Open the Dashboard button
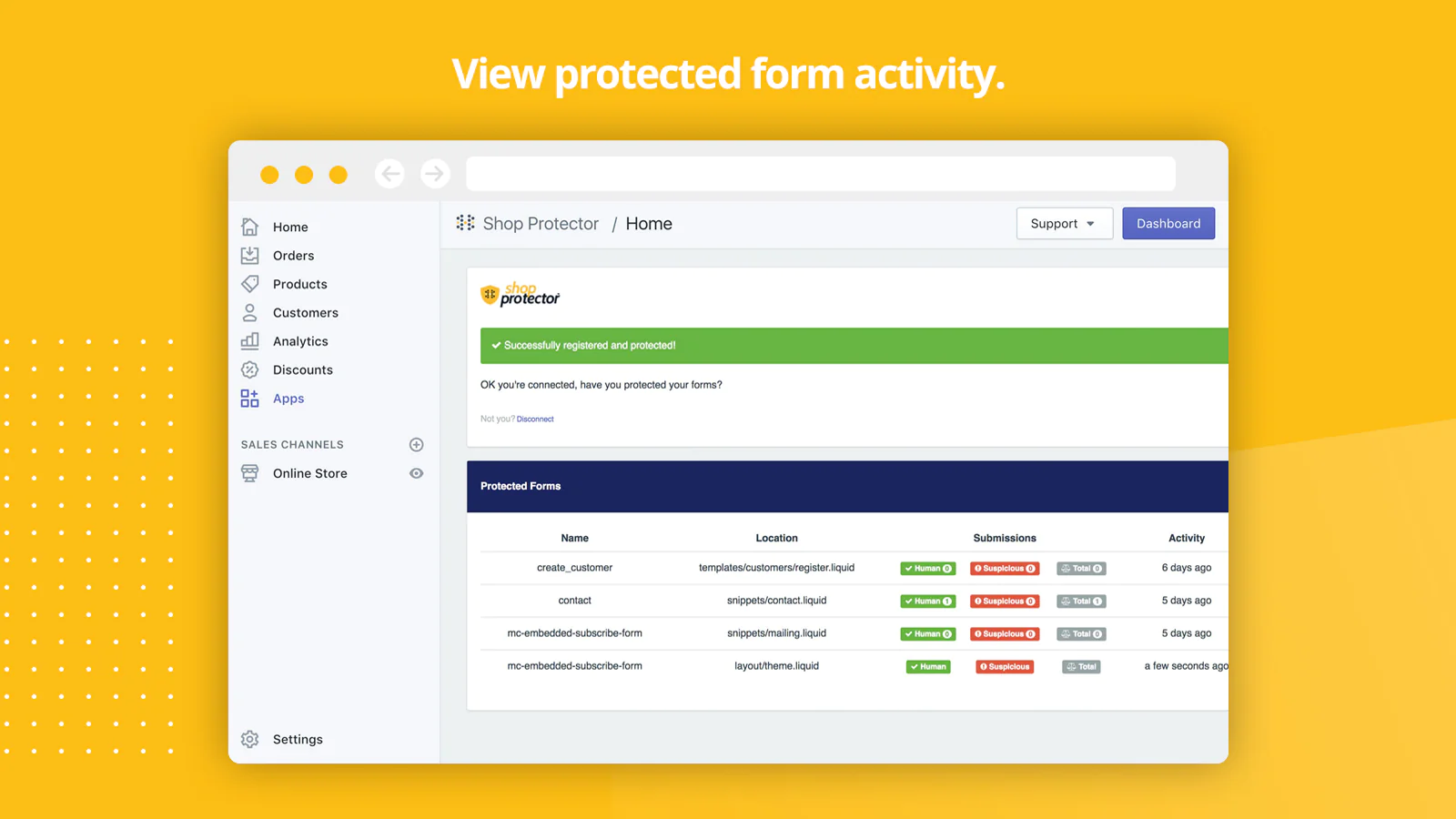The image size is (1456, 819). coord(1168,224)
